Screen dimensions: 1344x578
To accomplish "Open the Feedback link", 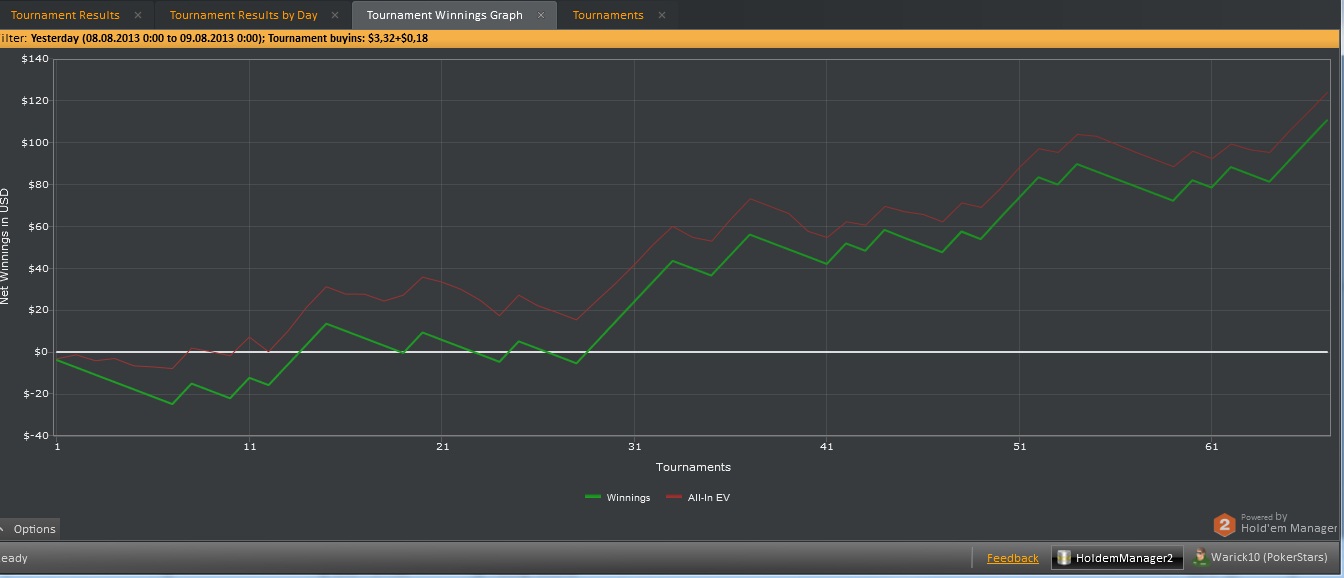I will [1012, 558].
